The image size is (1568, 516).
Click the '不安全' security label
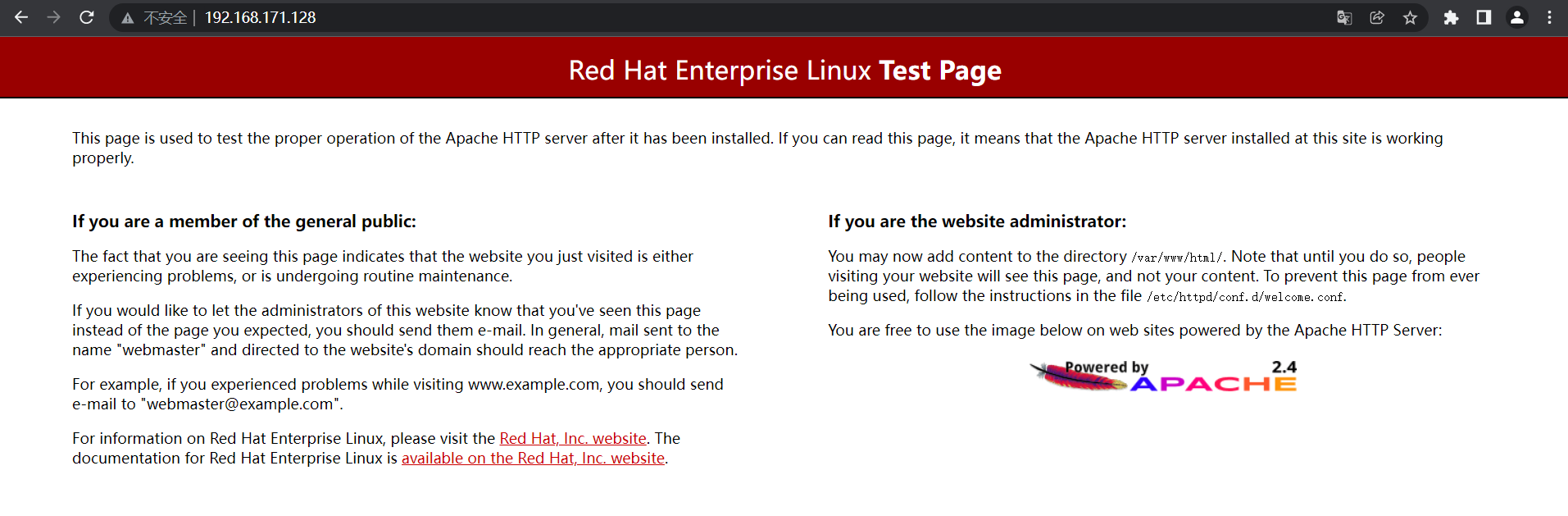point(165,18)
